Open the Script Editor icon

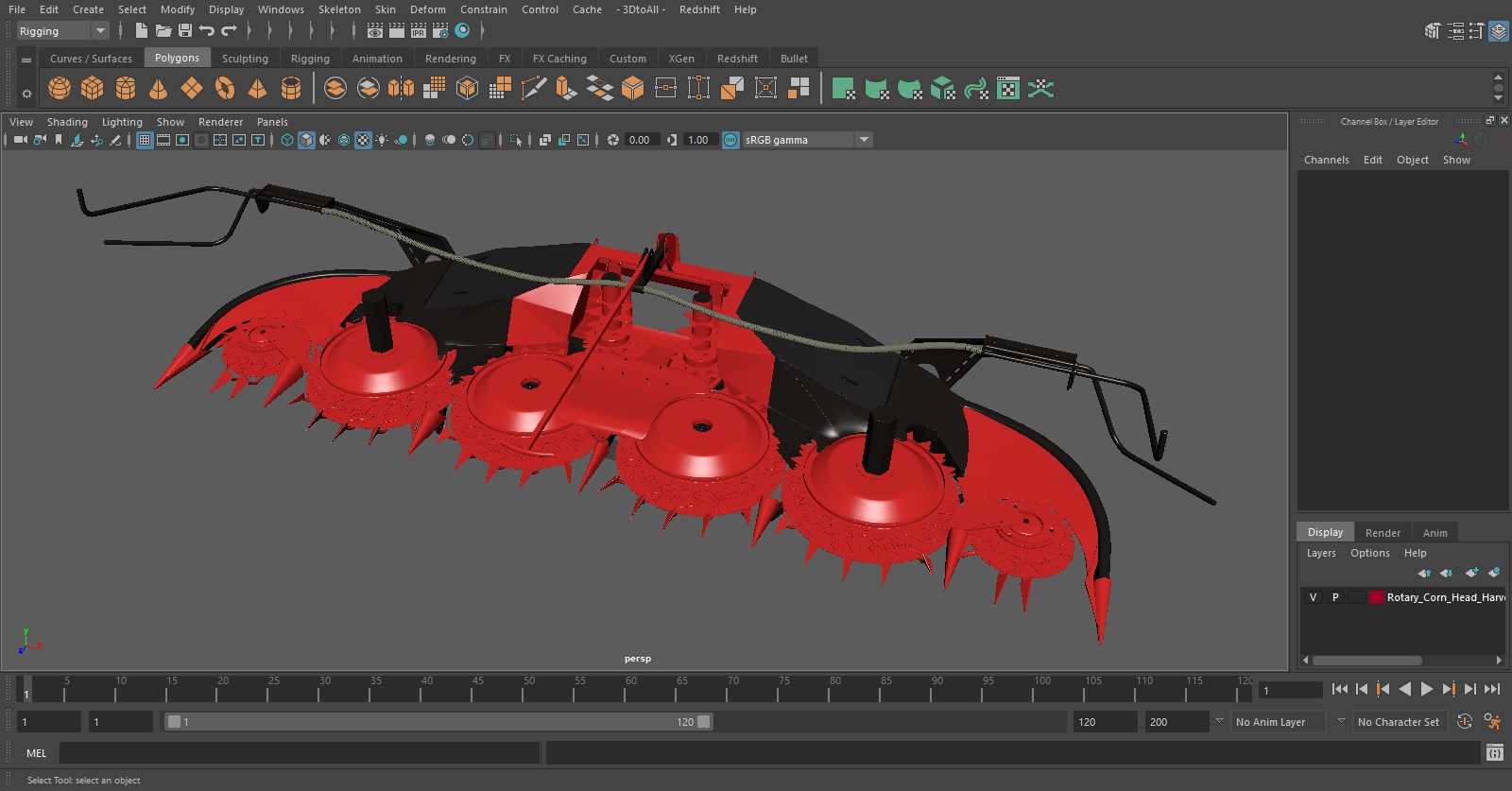(x=1494, y=752)
